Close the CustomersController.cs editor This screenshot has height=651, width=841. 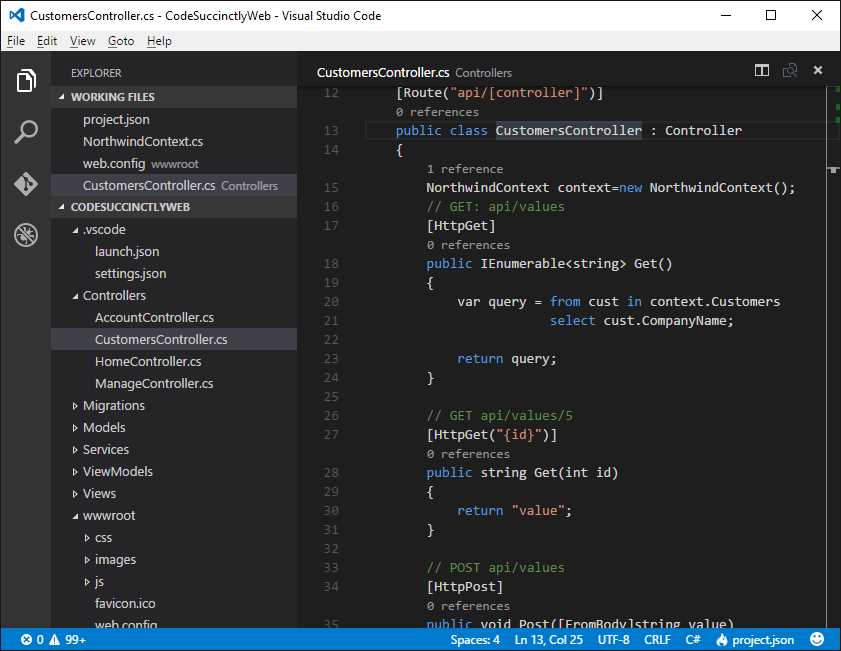[x=817, y=70]
